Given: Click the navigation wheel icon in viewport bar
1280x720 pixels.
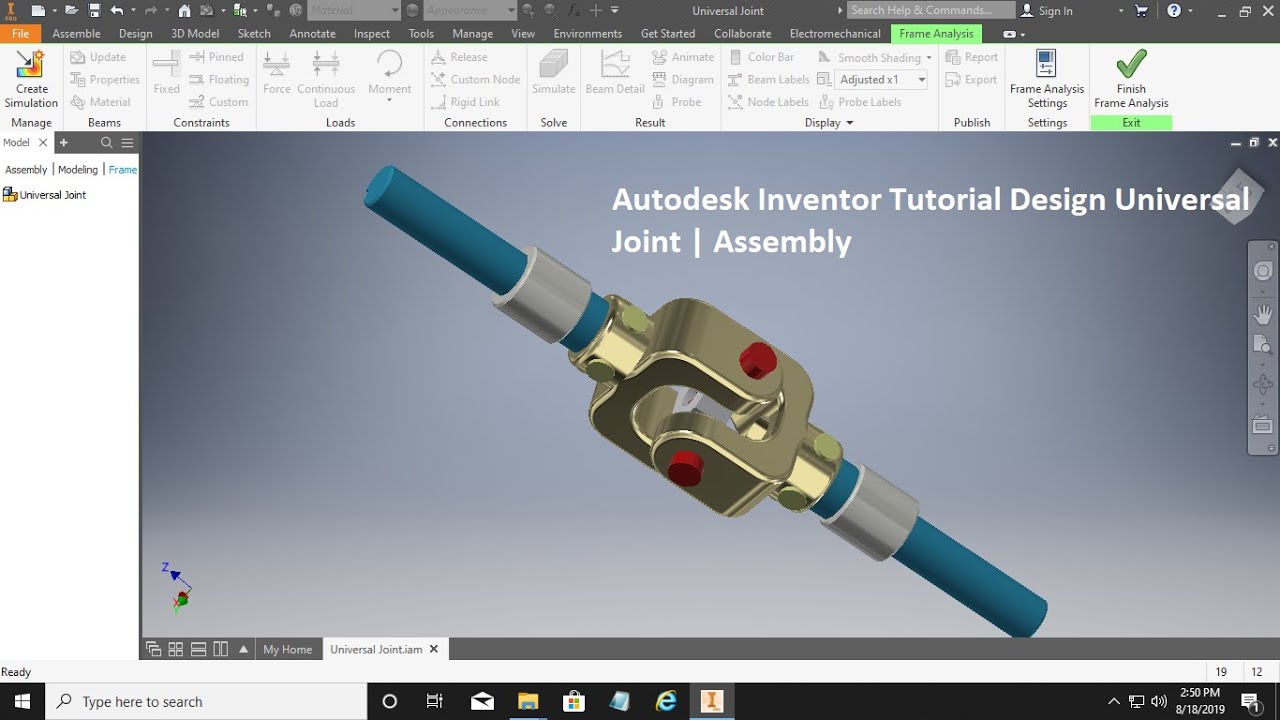Looking at the screenshot, I should pos(1263,271).
